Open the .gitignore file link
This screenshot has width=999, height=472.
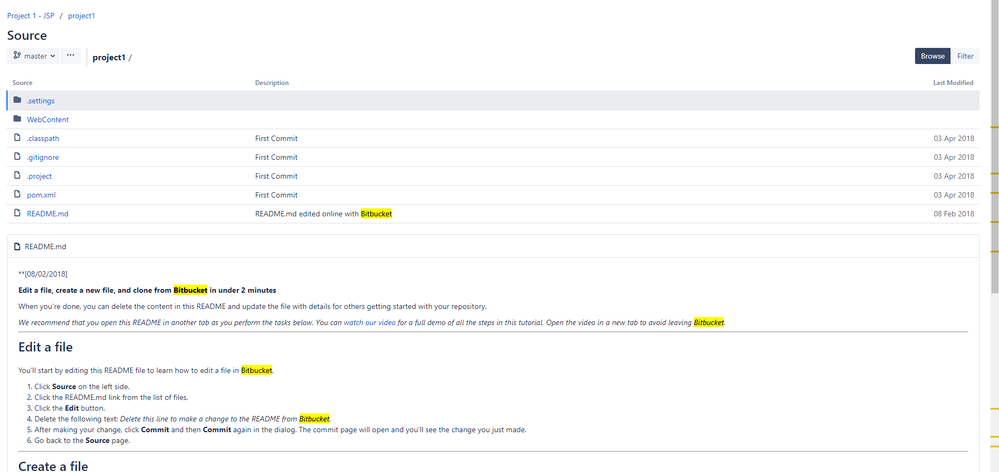pyautogui.click(x=43, y=157)
